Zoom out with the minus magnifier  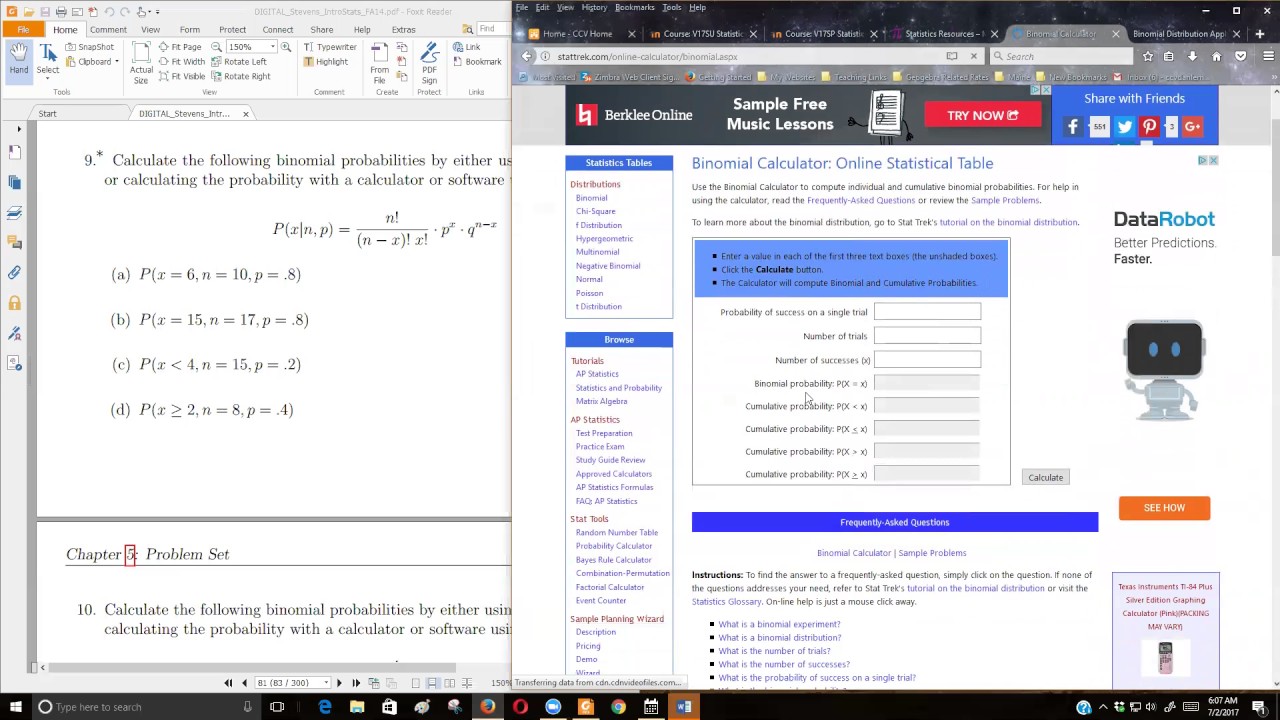click(216, 47)
